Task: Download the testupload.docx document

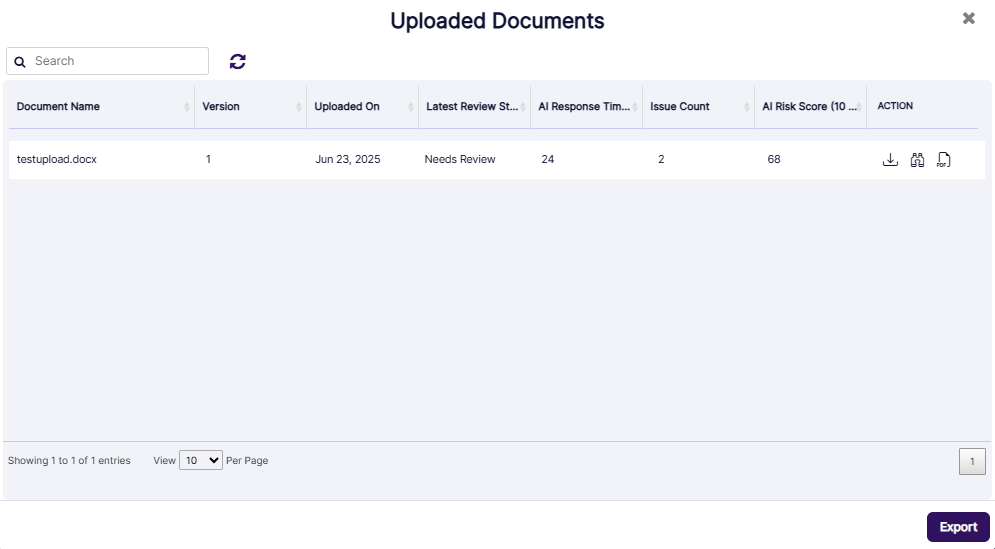Action: [890, 160]
